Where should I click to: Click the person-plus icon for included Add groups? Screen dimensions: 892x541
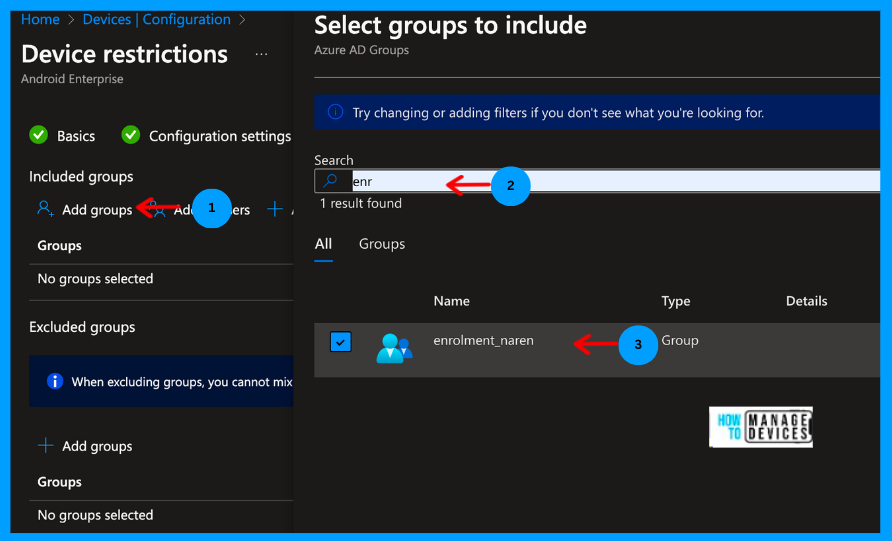[46, 209]
